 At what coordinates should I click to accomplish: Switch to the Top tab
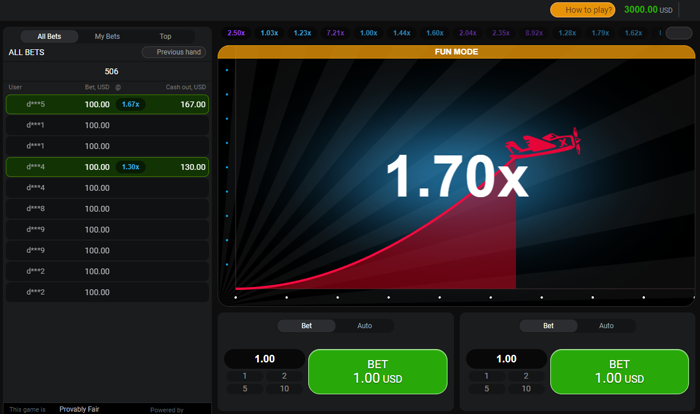click(165, 36)
